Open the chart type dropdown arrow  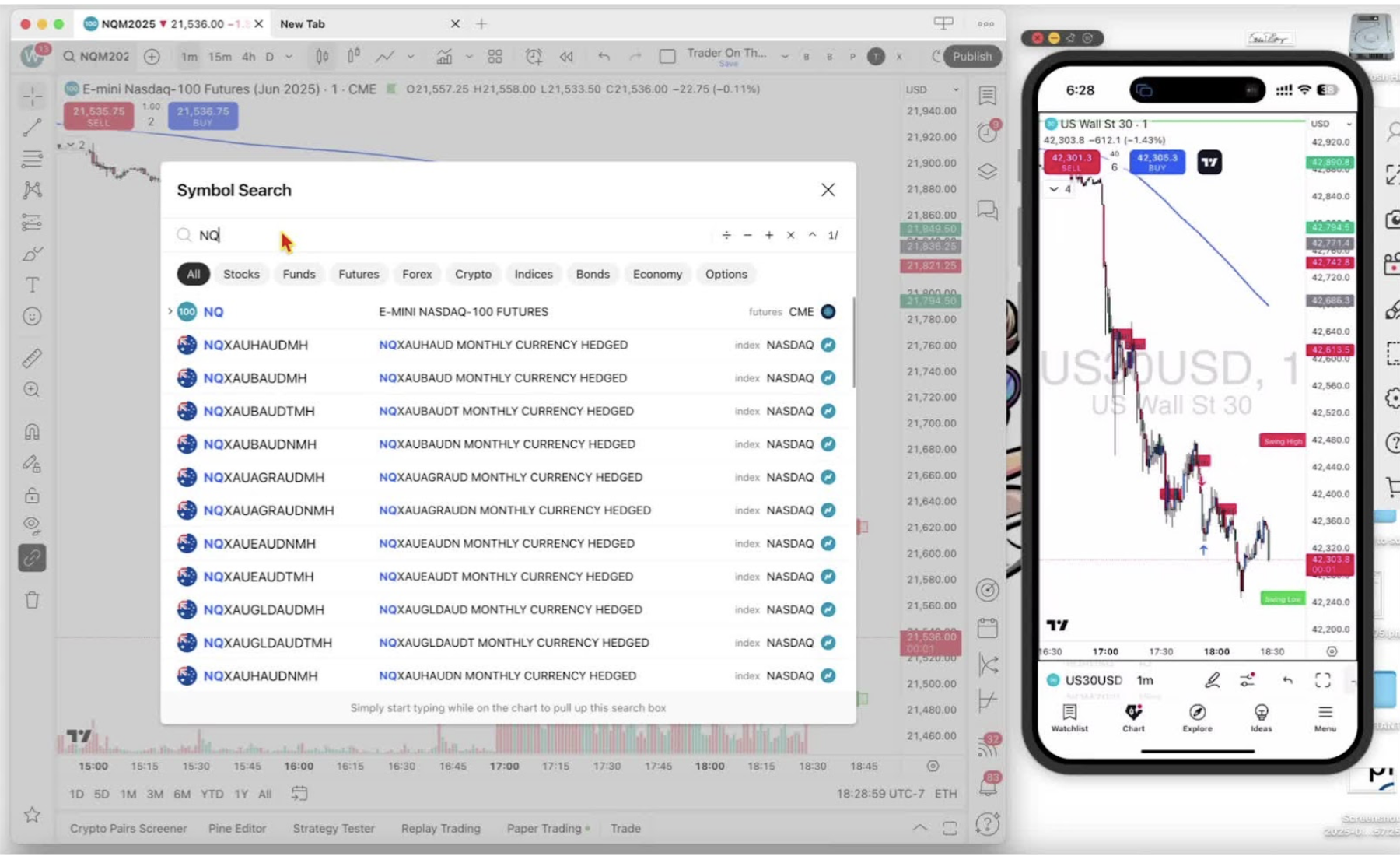coord(411,57)
